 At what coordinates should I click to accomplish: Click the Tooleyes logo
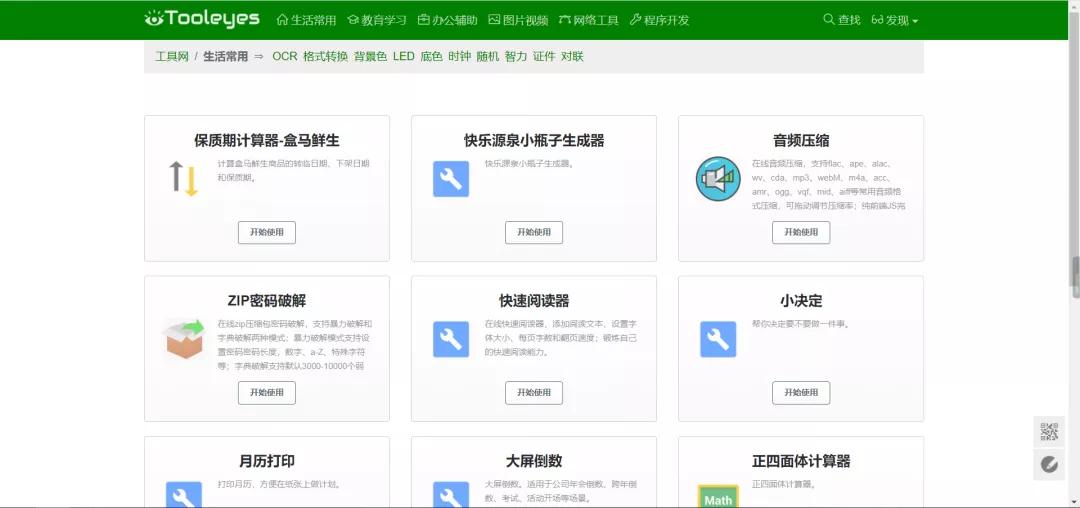tap(202, 19)
